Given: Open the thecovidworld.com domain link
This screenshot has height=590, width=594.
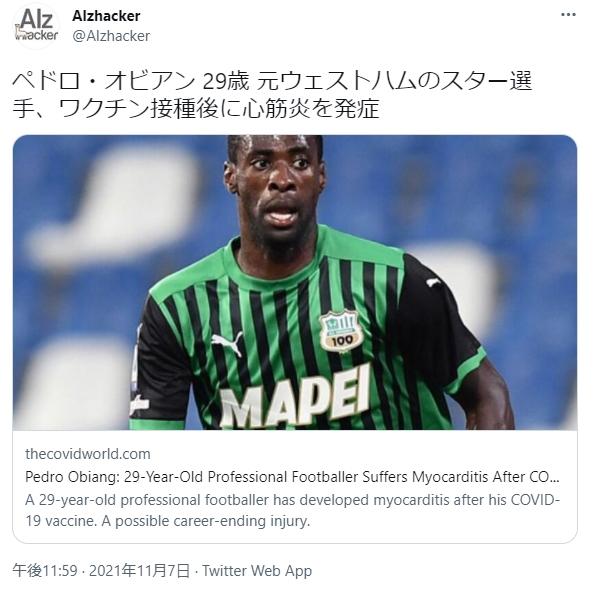Looking at the screenshot, I should [x=88, y=454].
